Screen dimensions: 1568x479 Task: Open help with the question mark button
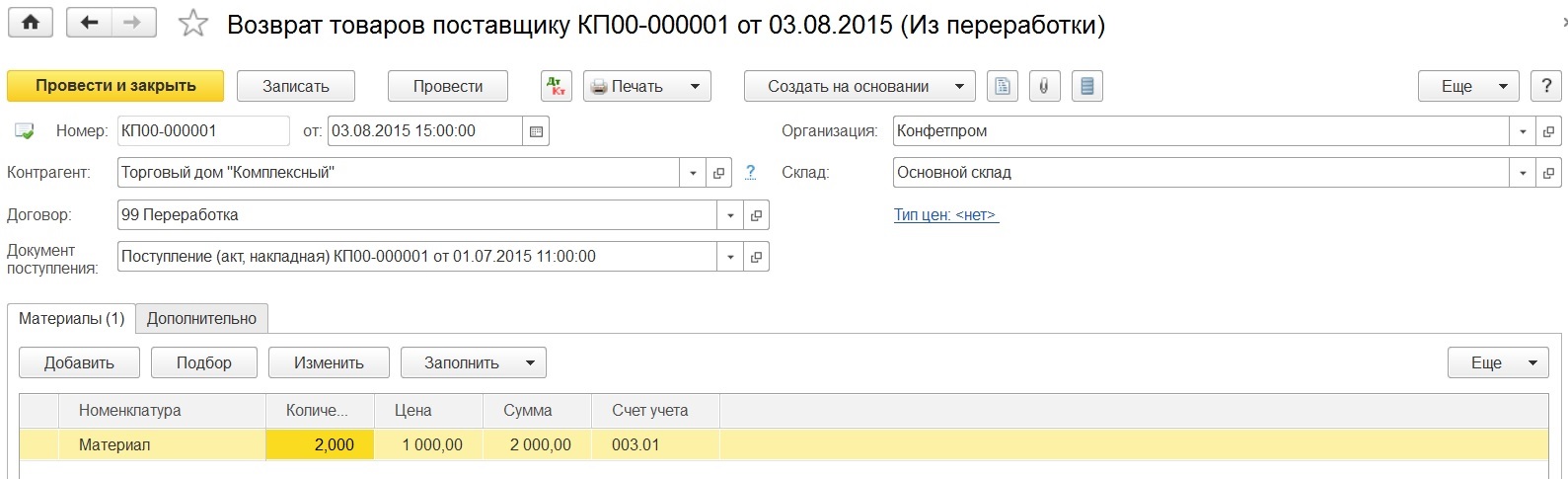pyautogui.click(x=1545, y=86)
